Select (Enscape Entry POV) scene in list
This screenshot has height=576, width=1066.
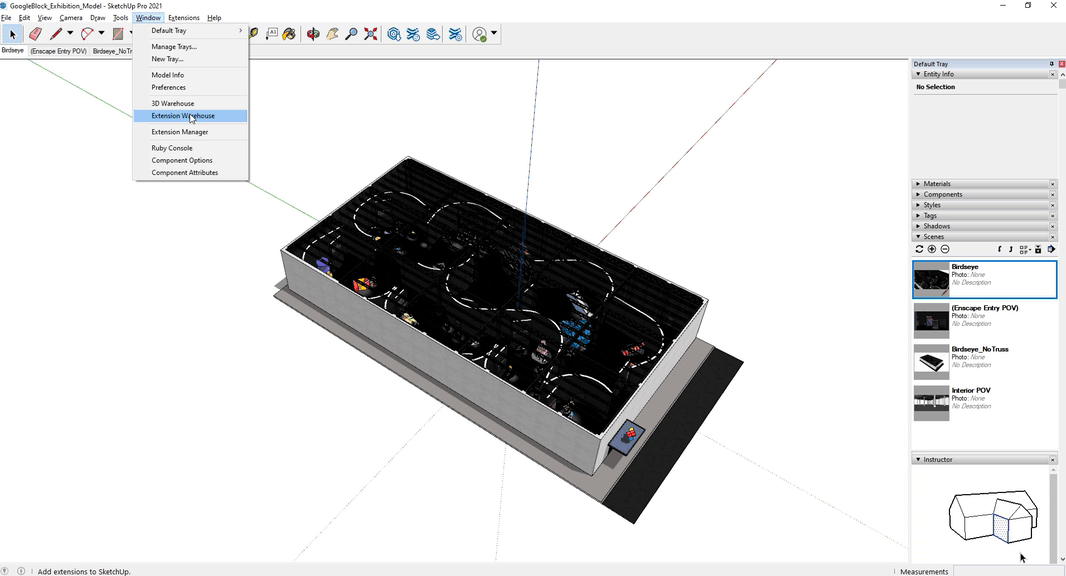[984, 320]
